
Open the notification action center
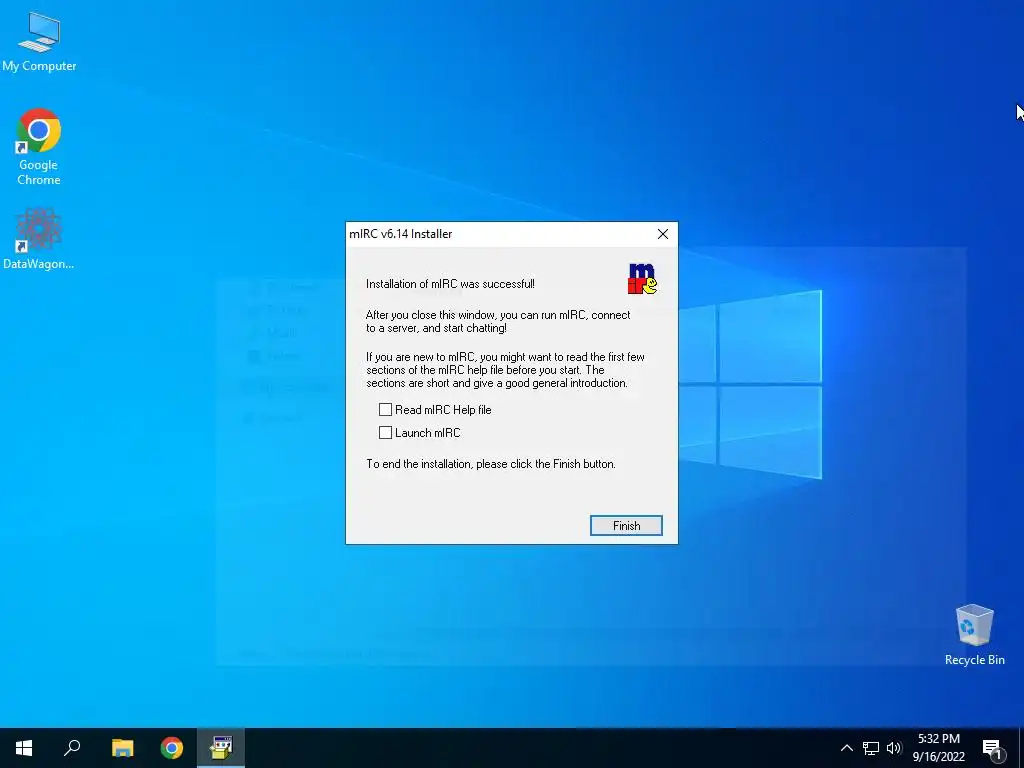point(992,748)
